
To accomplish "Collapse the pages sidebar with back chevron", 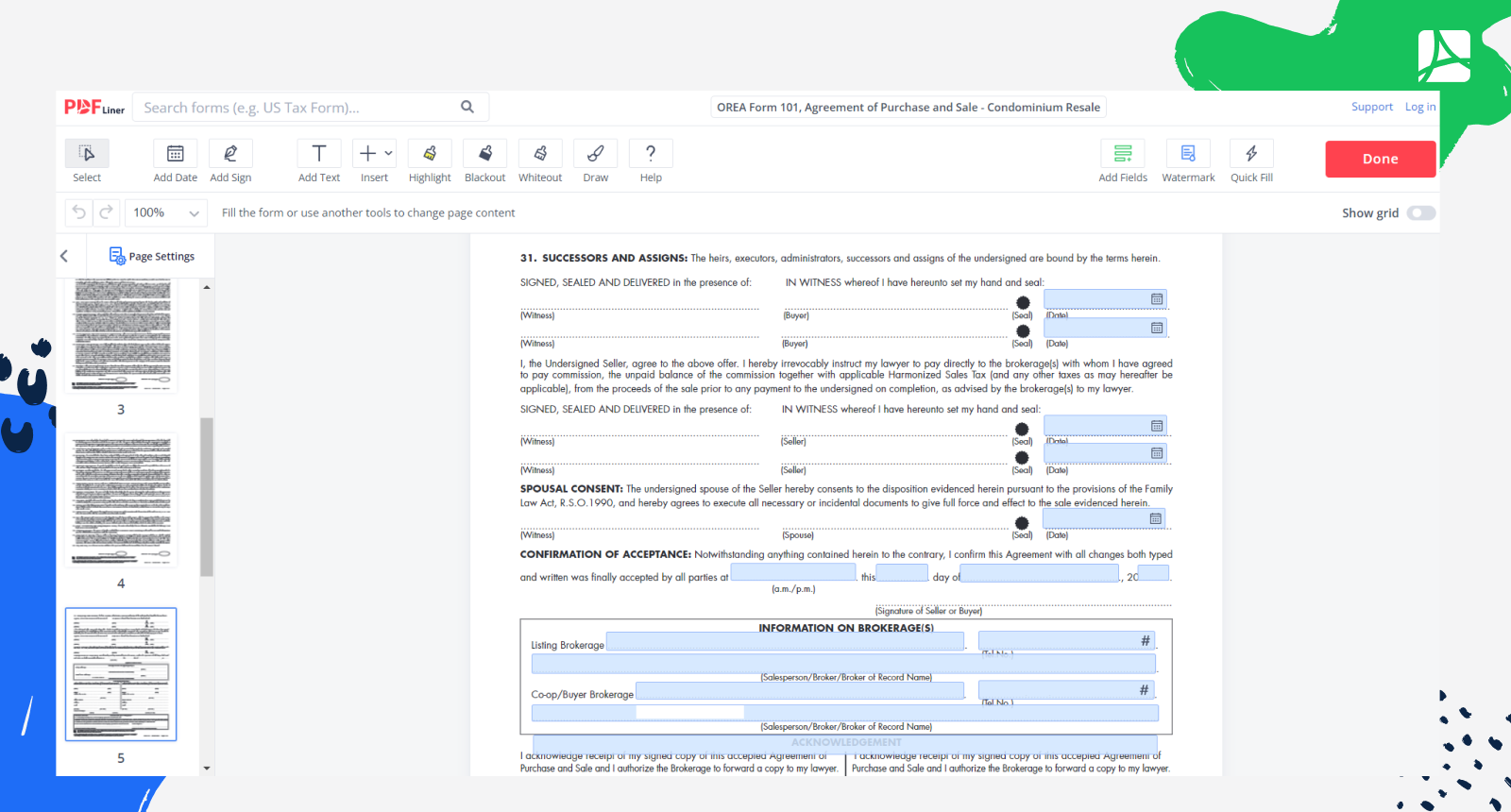I will click(x=64, y=256).
